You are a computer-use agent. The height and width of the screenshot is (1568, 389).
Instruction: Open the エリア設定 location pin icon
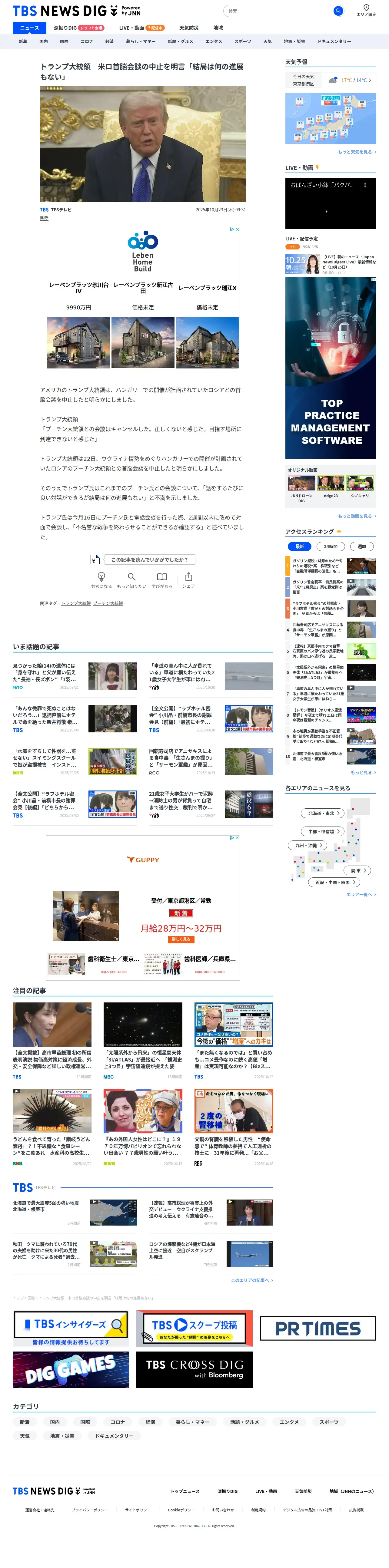tap(366, 8)
